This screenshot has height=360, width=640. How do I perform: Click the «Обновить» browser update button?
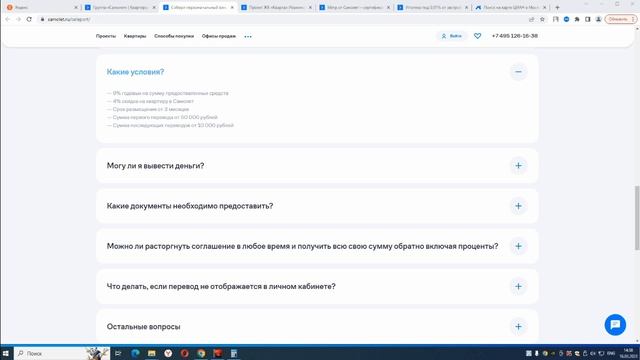click(x=620, y=19)
